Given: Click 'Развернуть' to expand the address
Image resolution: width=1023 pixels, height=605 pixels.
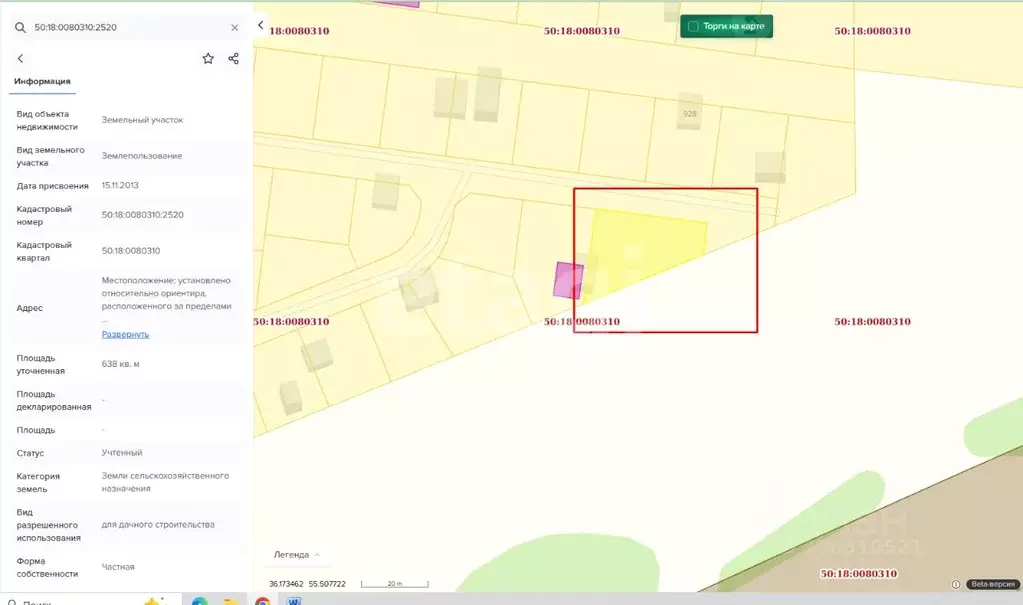Looking at the screenshot, I should (125, 334).
